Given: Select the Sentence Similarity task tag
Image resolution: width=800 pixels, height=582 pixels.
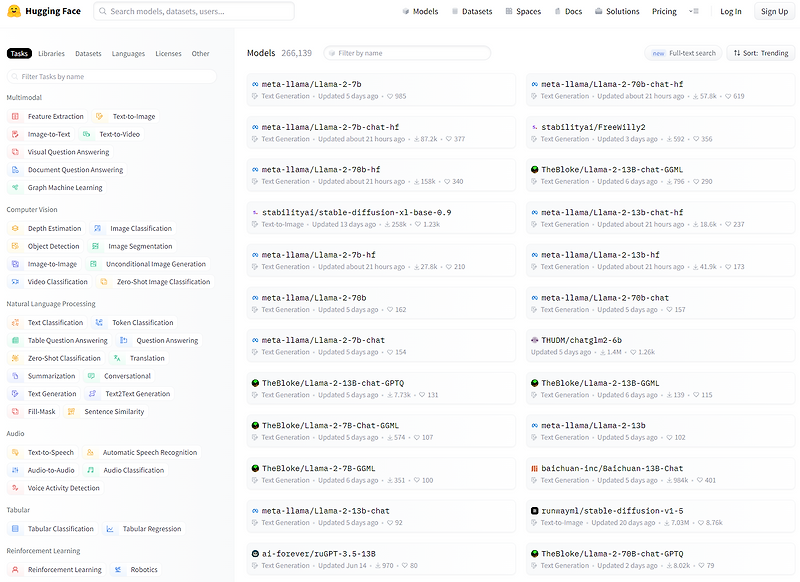Looking at the screenshot, I should pos(106,412).
